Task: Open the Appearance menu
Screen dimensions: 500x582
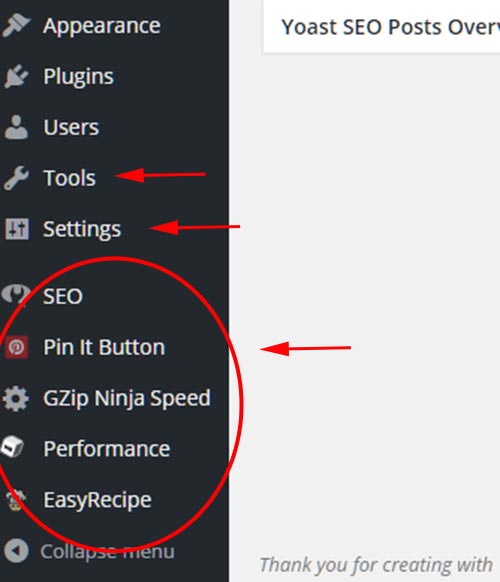Action: (x=102, y=26)
